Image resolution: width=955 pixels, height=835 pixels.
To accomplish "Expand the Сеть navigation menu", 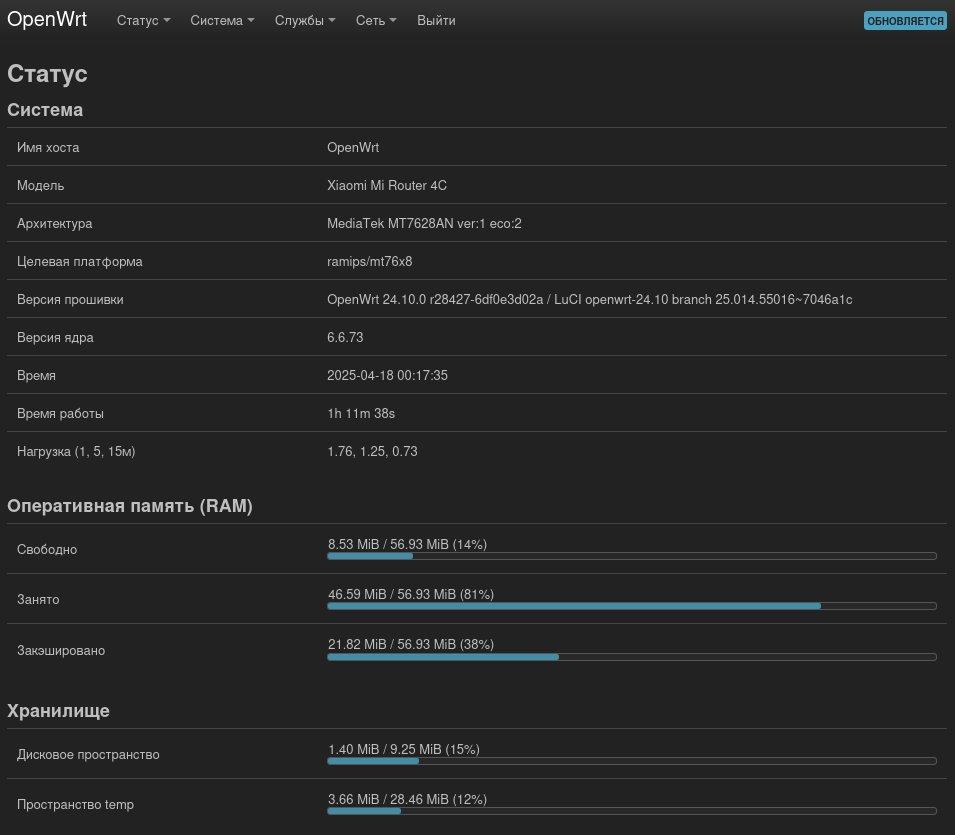I will point(376,21).
